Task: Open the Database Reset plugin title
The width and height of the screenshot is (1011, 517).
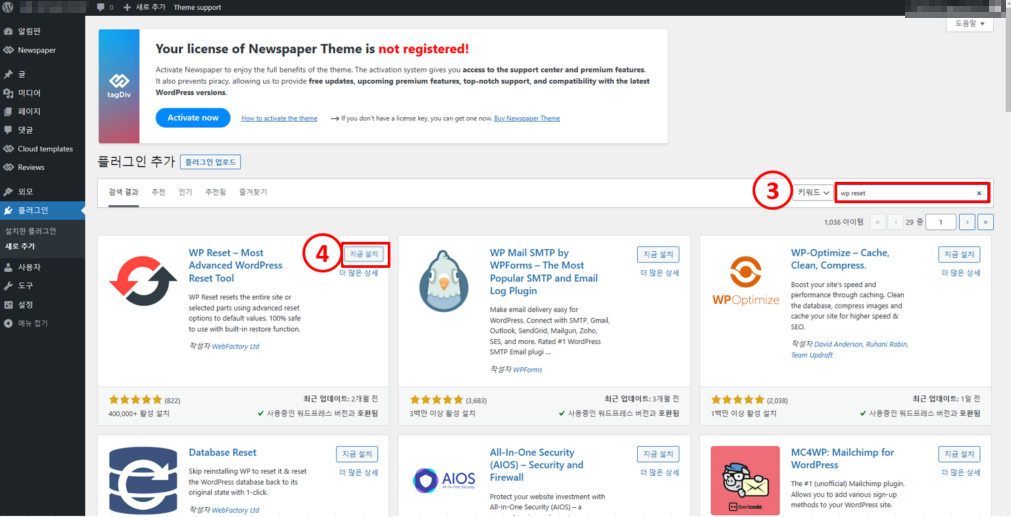Action: click(222, 453)
